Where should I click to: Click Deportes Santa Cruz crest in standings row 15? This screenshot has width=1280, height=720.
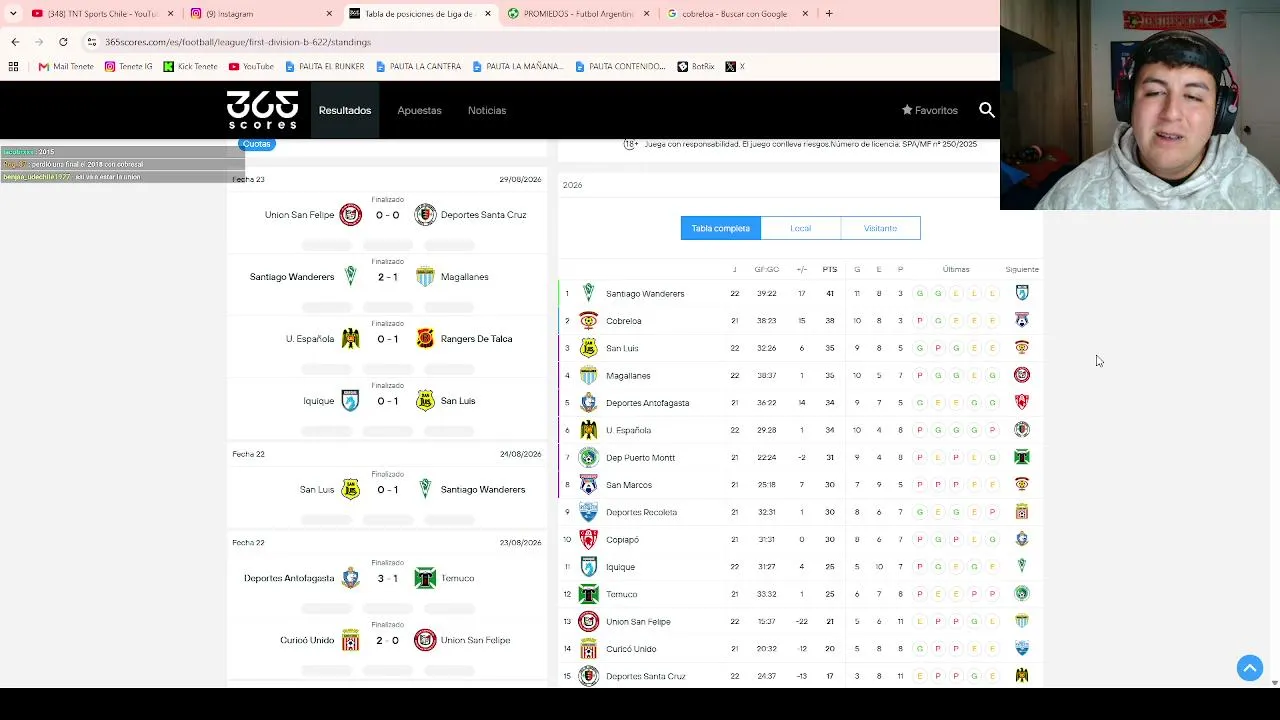pos(589,676)
